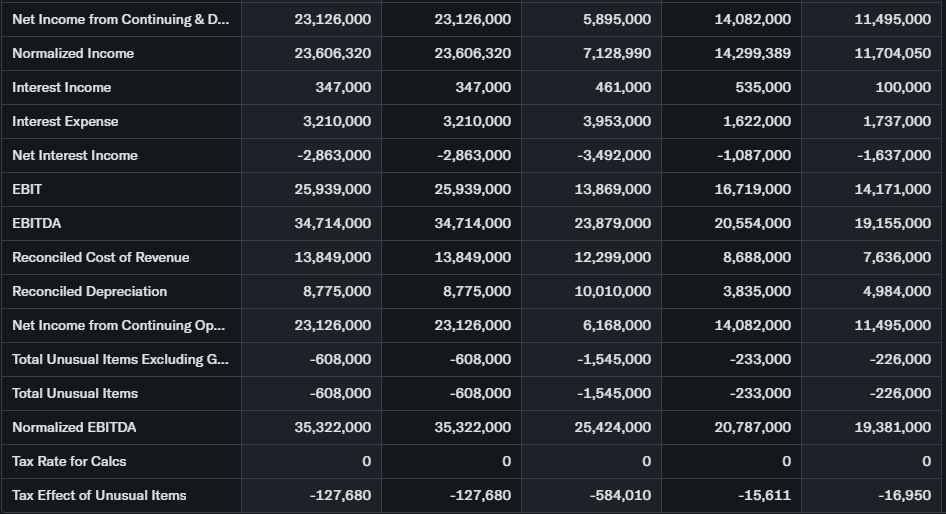Click the EBIT cell showing 16,719,000
946x514 pixels.
tap(752, 190)
